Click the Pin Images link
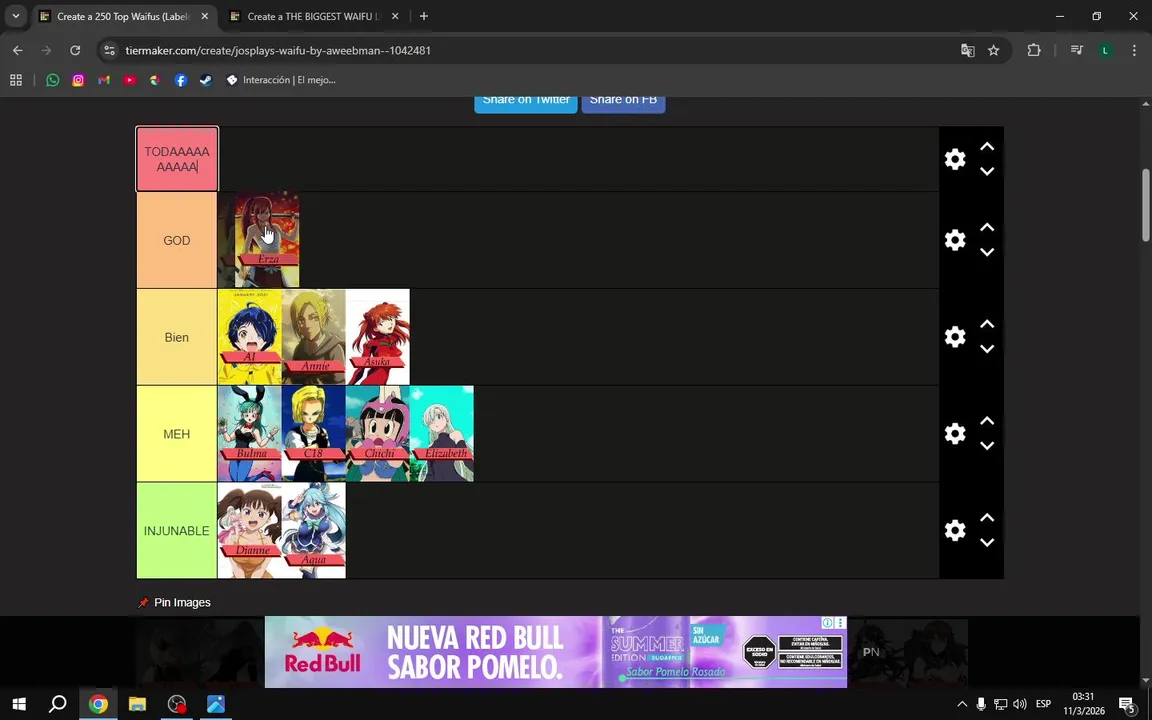The width and height of the screenshot is (1152, 720). tap(175, 602)
